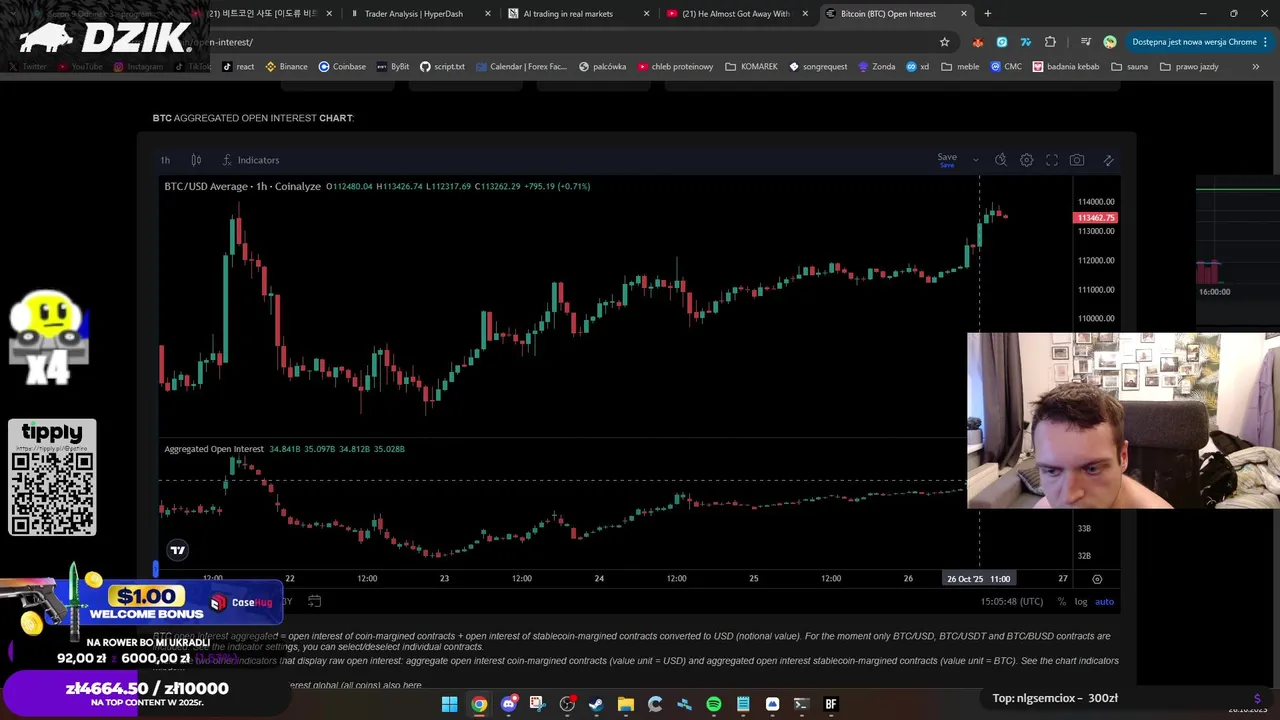This screenshot has height=720, width=1280.
Task: Take a chart snapshot with camera icon
Action: 1077,160
